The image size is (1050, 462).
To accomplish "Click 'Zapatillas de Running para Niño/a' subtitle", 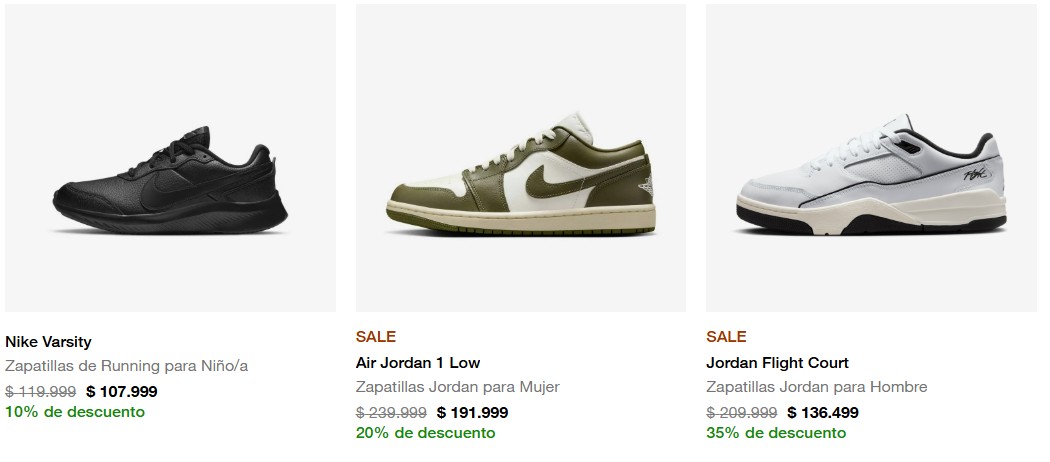I will [x=127, y=366].
